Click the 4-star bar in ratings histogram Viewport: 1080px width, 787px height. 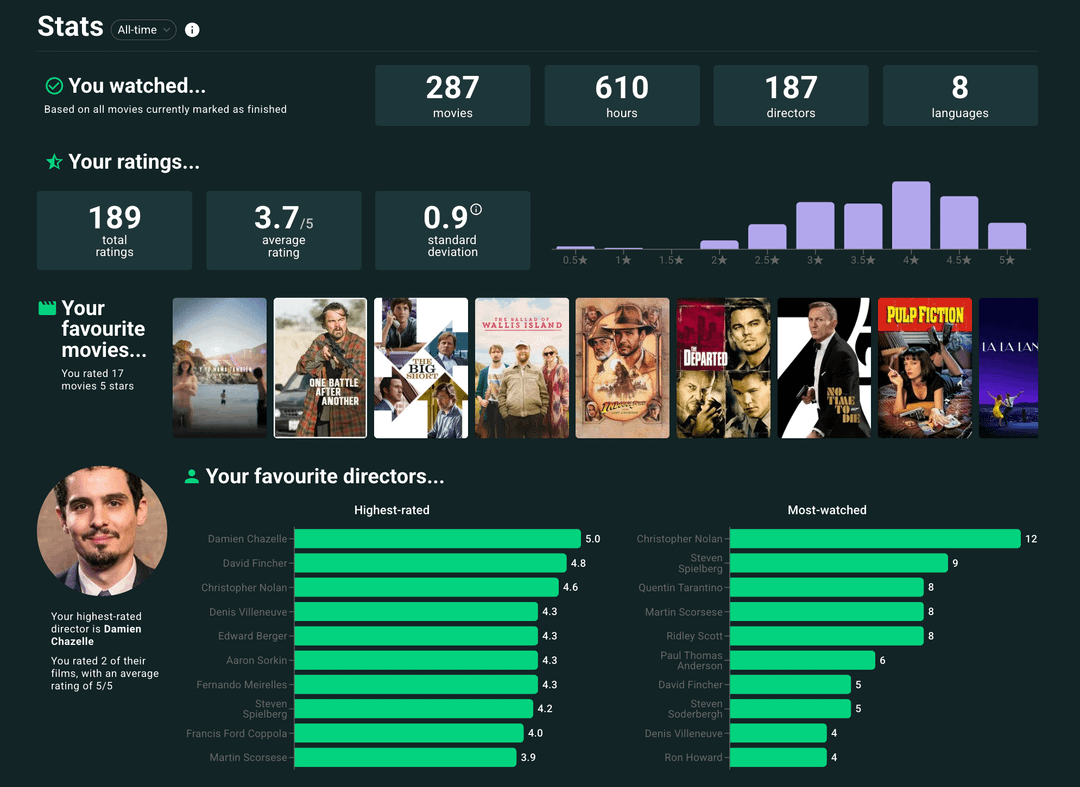tap(911, 215)
